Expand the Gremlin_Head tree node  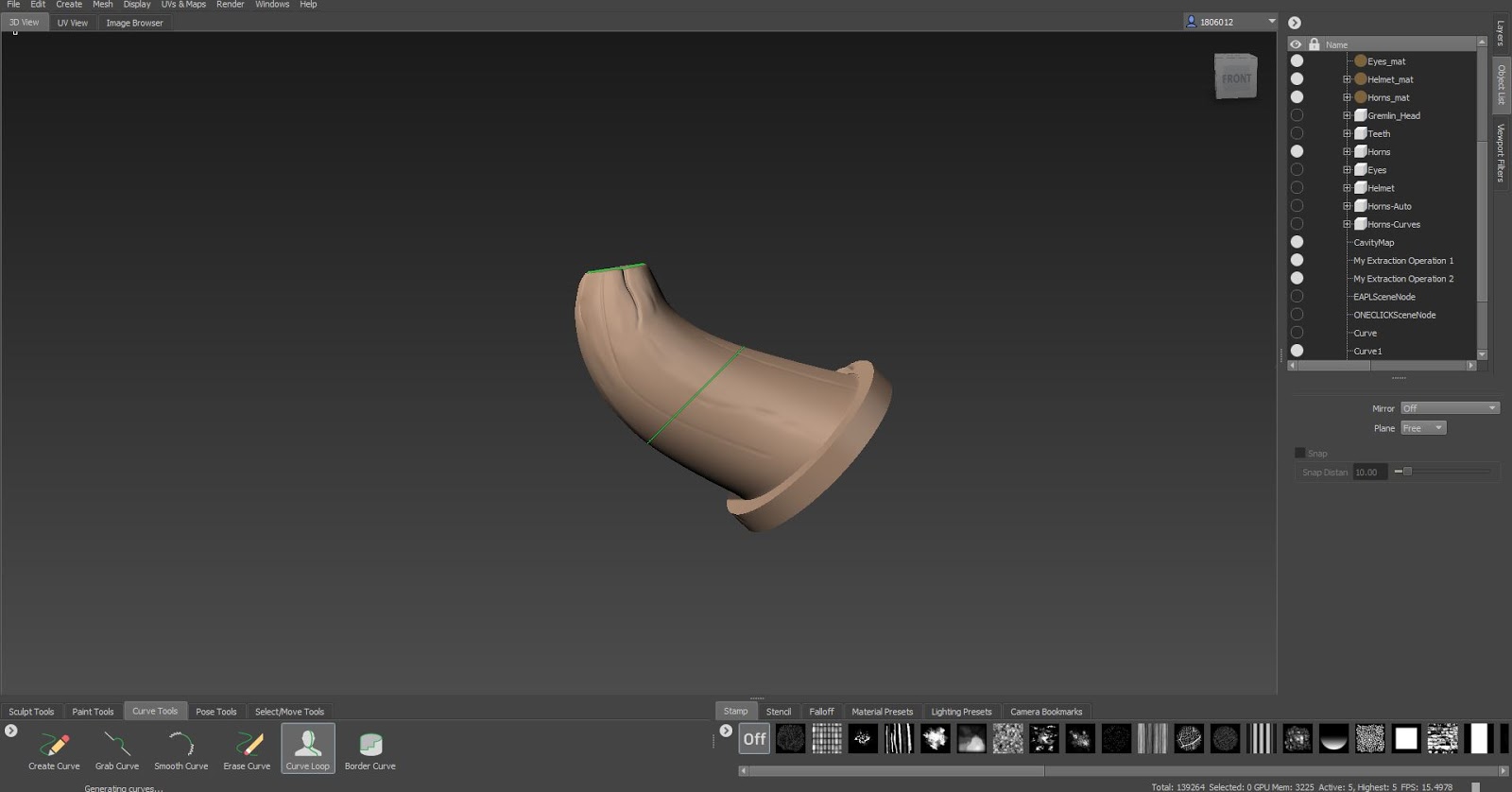[1347, 115]
